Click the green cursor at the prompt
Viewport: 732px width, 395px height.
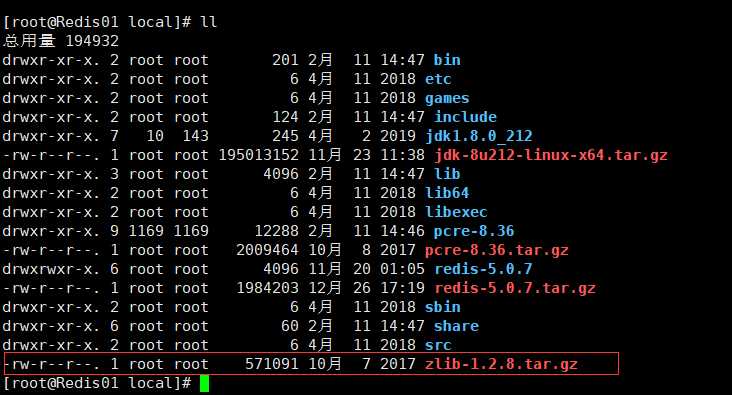(x=204, y=384)
